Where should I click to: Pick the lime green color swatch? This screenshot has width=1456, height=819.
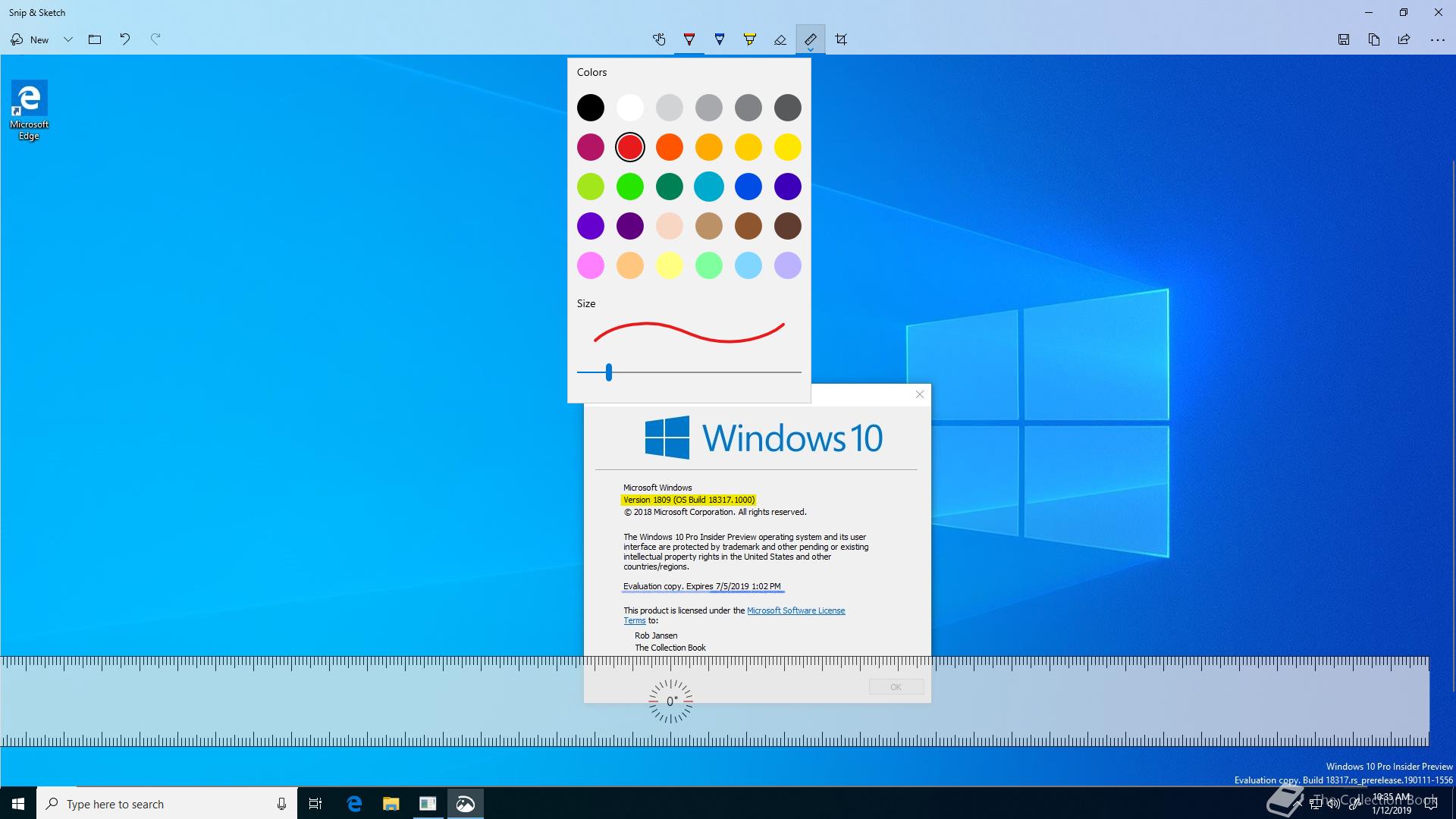click(591, 187)
